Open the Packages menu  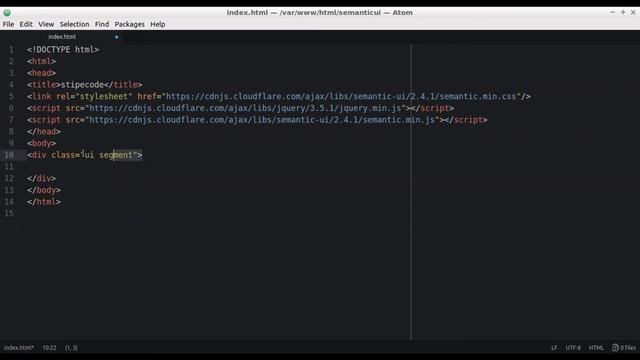pyautogui.click(x=129, y=24)
